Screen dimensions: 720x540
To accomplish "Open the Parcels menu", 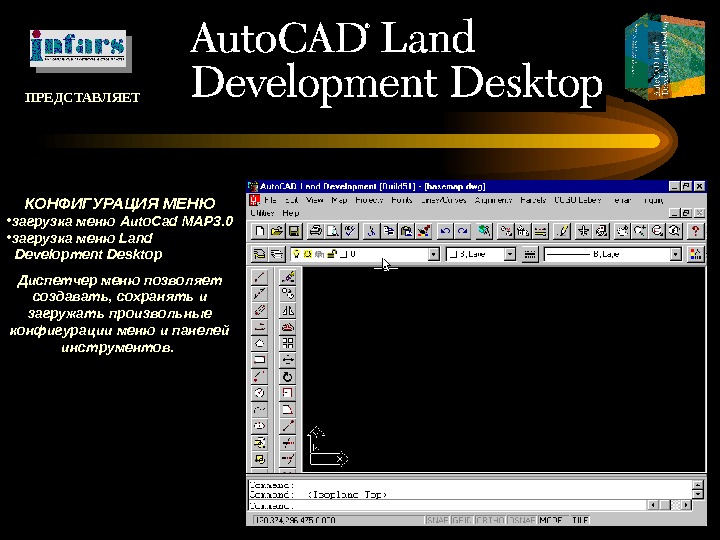I will [x=533, y=200].
